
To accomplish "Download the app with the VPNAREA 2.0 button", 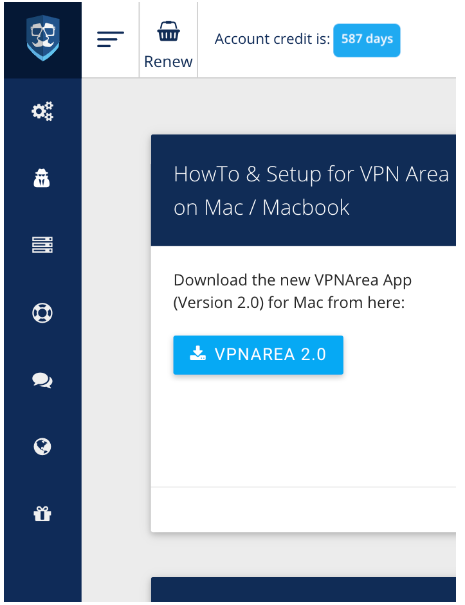I will (x=258, y=355).
